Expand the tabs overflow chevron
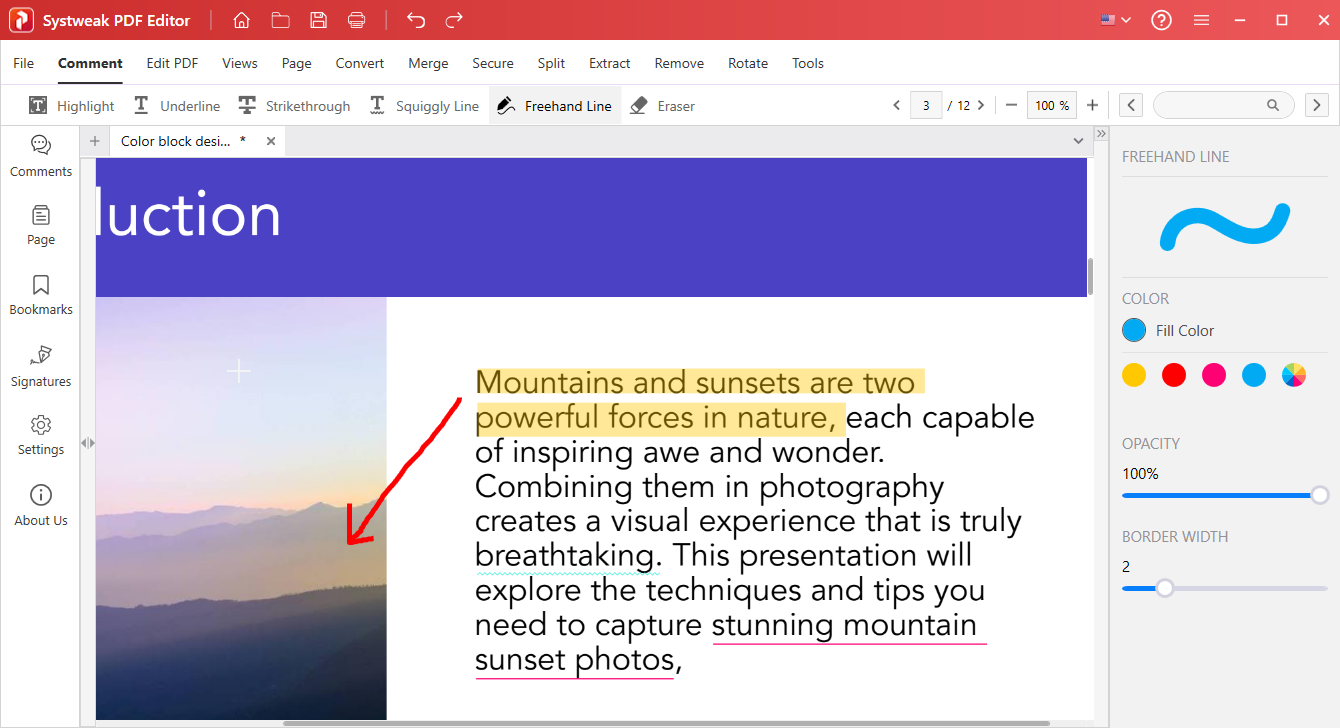Screen dimensions: 1340x728 tap(1078, 140)
